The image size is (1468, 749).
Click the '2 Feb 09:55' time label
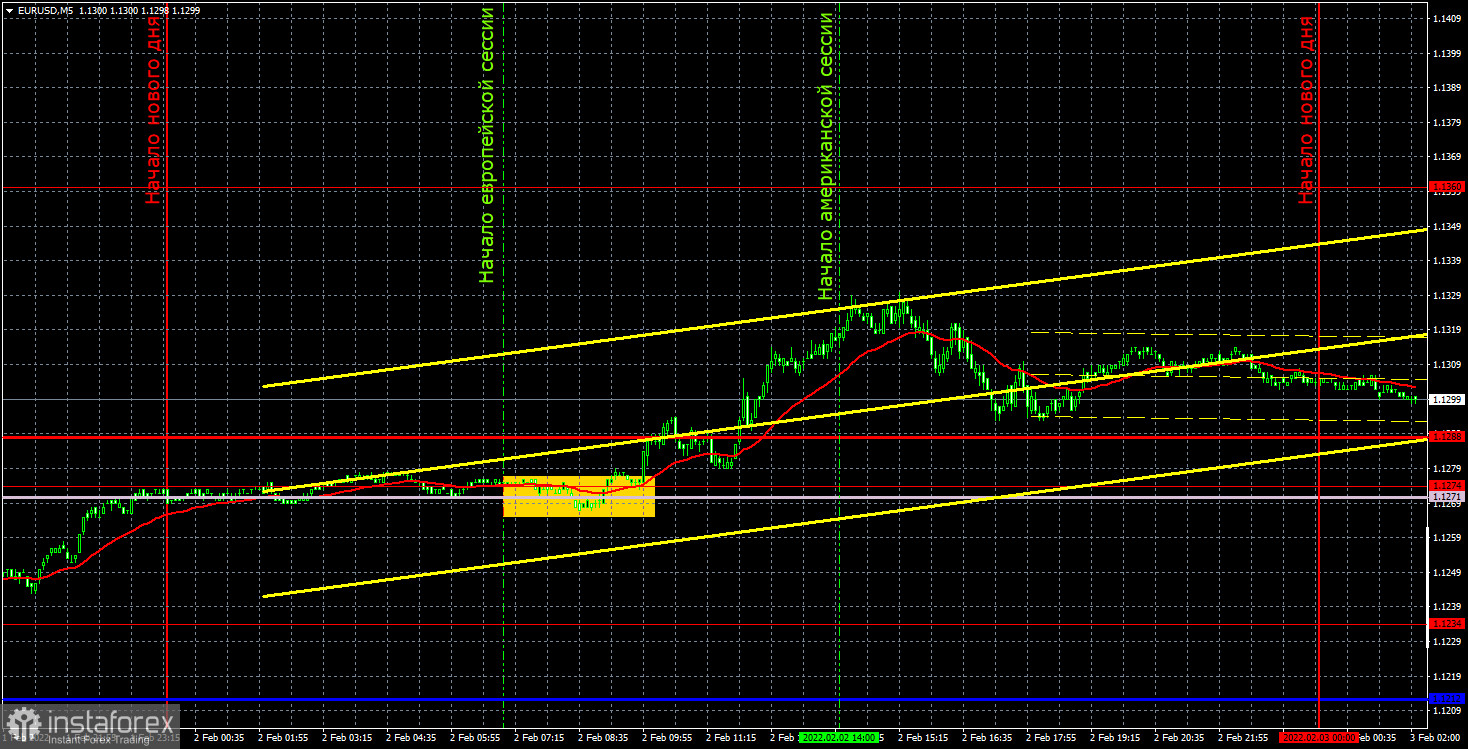[667, 737]
